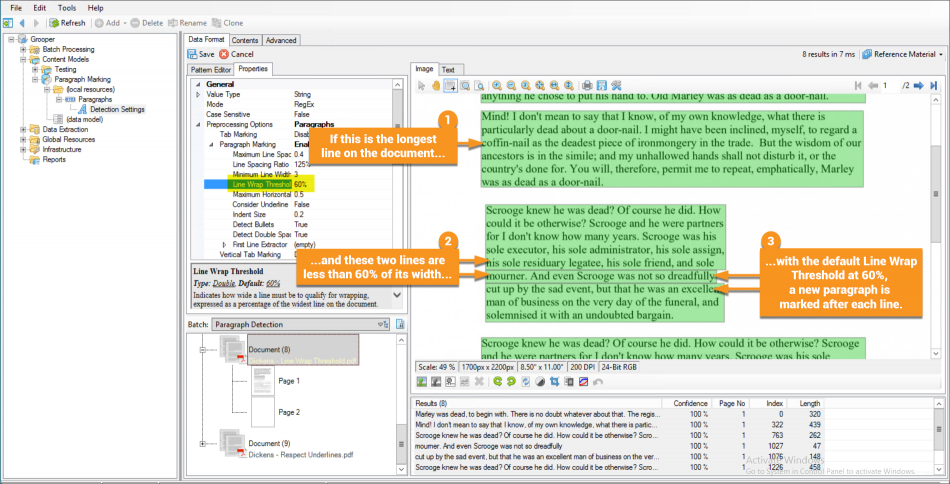
Task: Expand Document (9) in batch list
Action: (202, 443)
